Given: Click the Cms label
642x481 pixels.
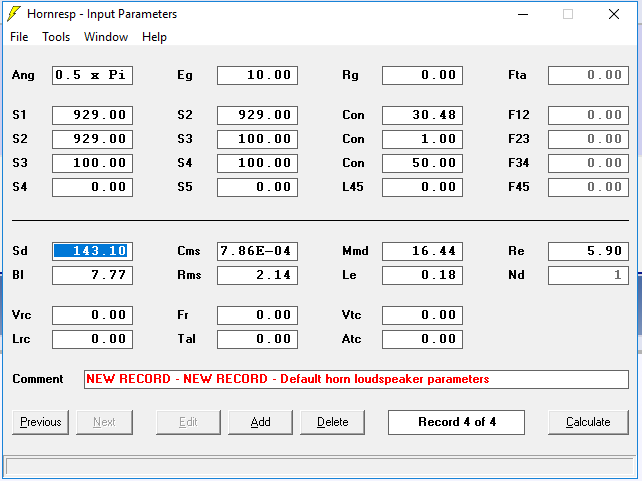Looking at the screenshot, I should [x=189, y=251].
